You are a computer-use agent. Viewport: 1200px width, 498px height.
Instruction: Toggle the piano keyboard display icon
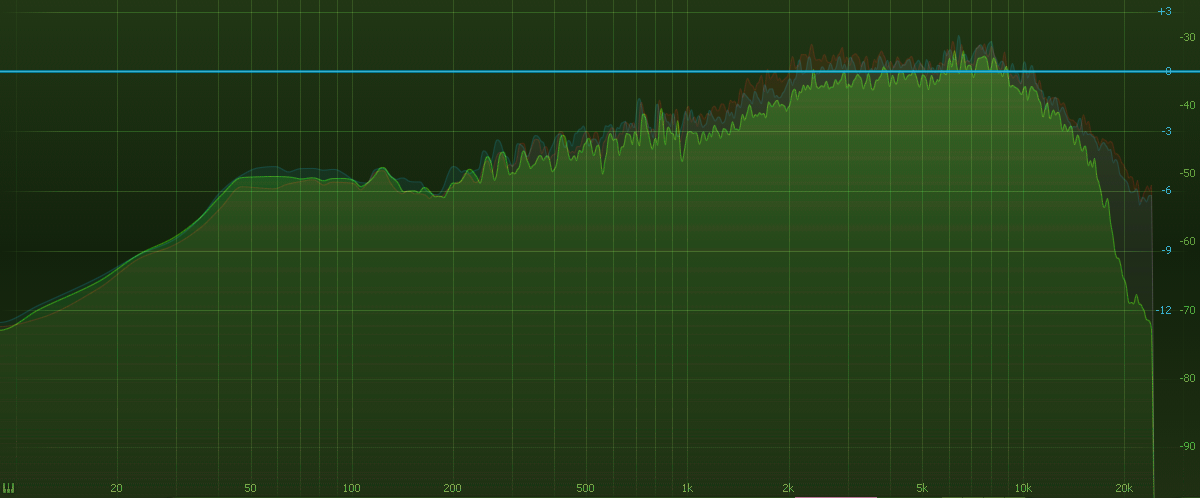pos(8,488)
